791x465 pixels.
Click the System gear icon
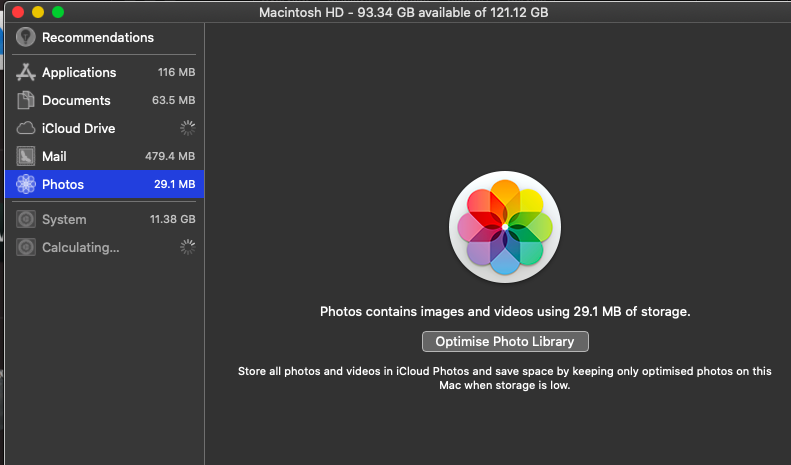tap(26, 219)
